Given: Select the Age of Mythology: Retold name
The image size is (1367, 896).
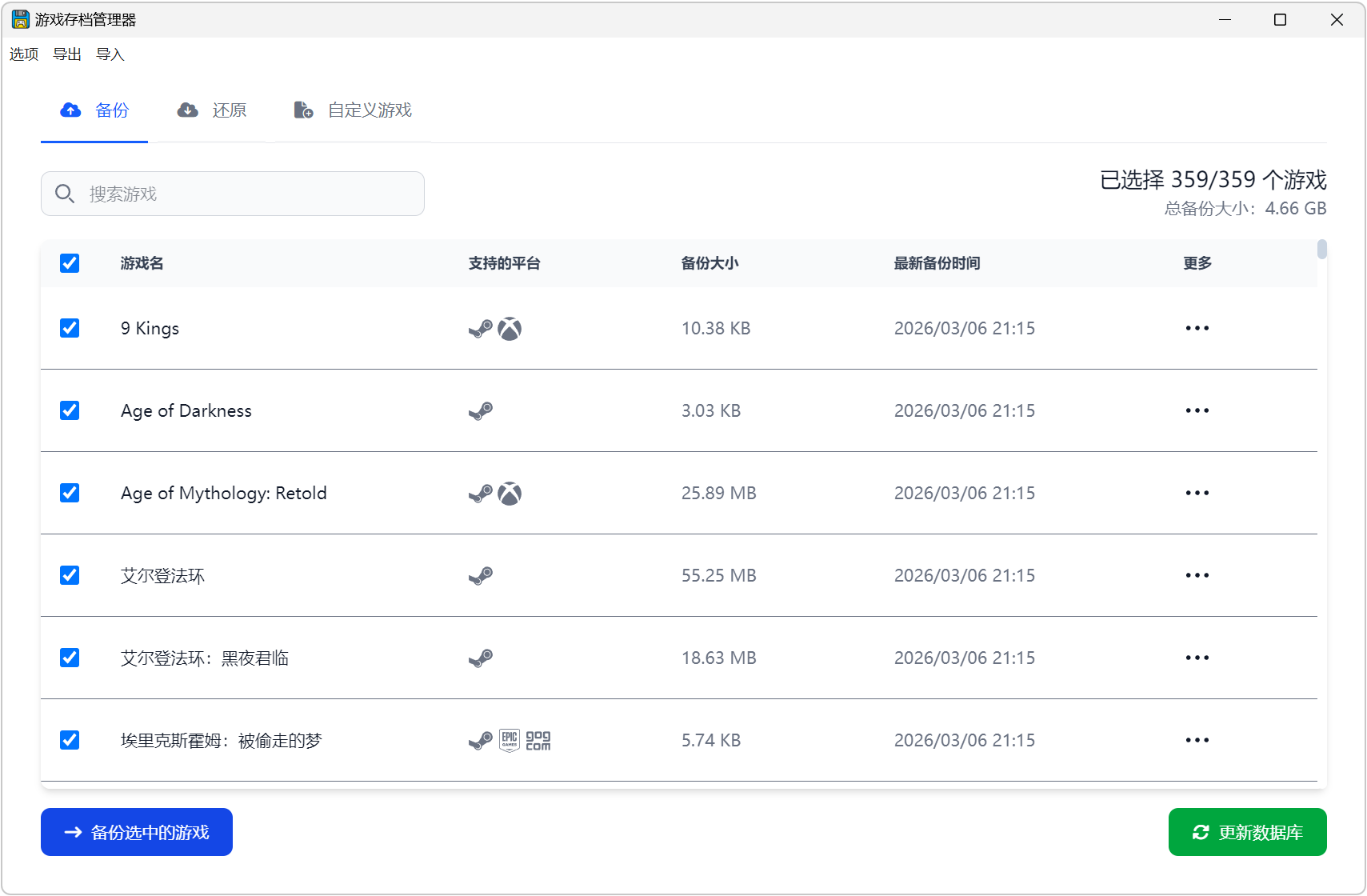Looking at the screenshot, I should (x=224, y=493).
